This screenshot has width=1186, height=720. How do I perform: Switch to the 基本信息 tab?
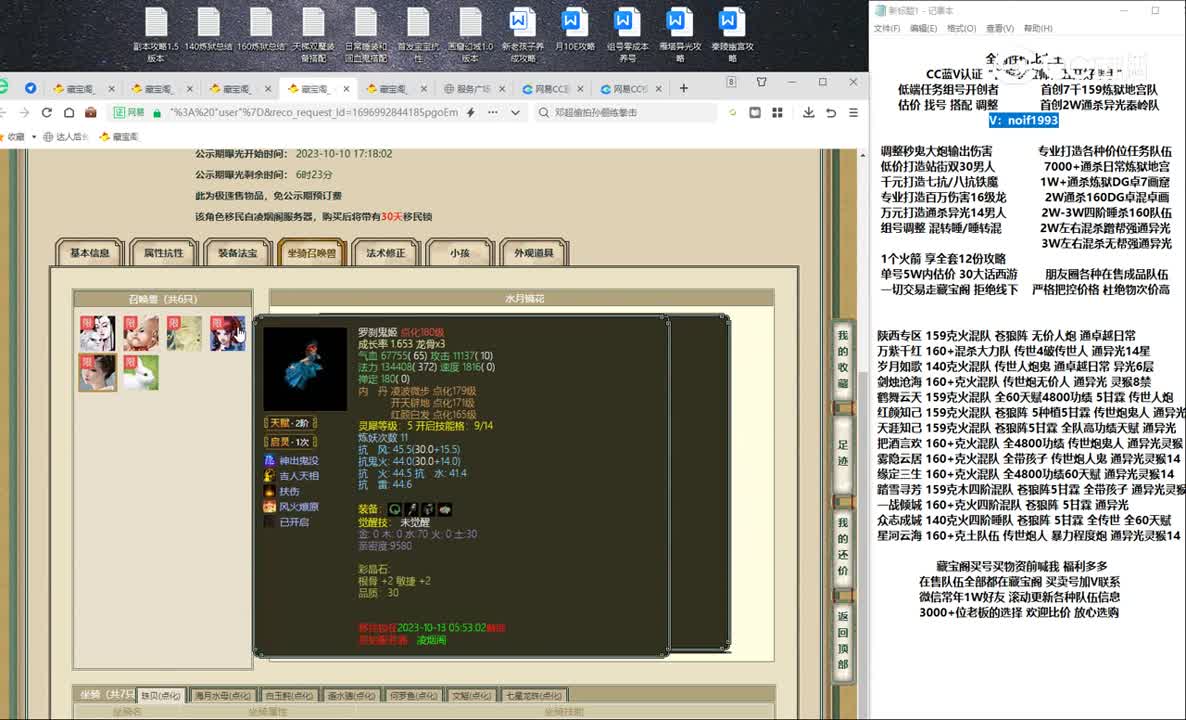tap(90, 253)
